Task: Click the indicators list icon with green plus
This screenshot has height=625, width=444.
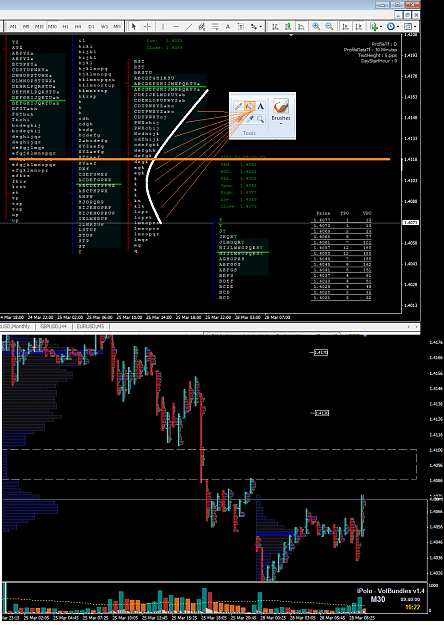Action: click(374, 26)
